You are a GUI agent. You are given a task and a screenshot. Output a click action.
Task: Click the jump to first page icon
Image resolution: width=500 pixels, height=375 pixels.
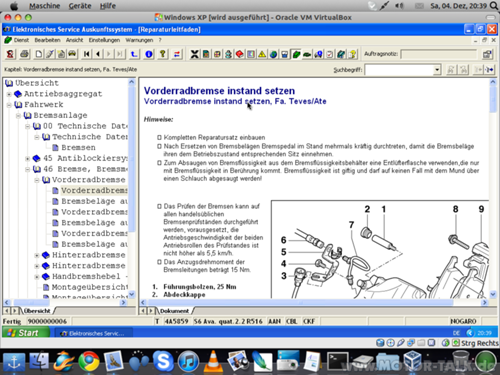pyautogui.click(x=87, y=54)
